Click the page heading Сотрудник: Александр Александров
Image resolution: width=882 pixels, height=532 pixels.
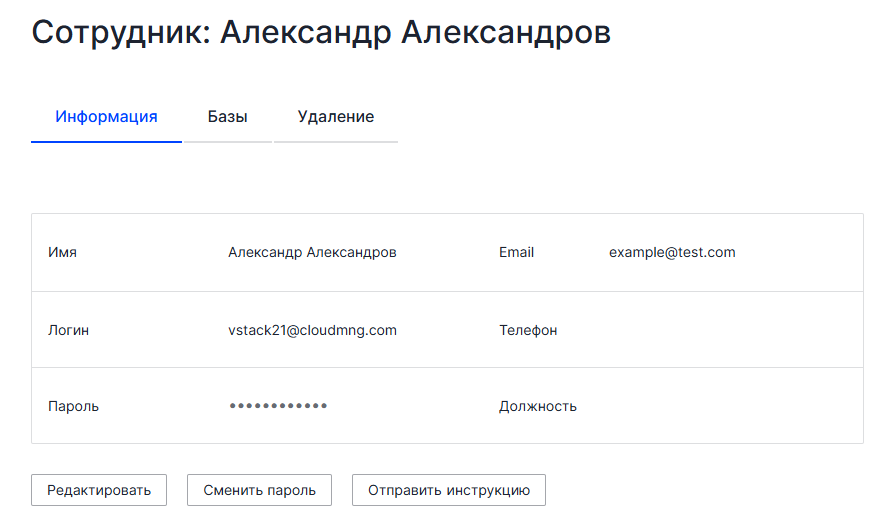(321, 33)
